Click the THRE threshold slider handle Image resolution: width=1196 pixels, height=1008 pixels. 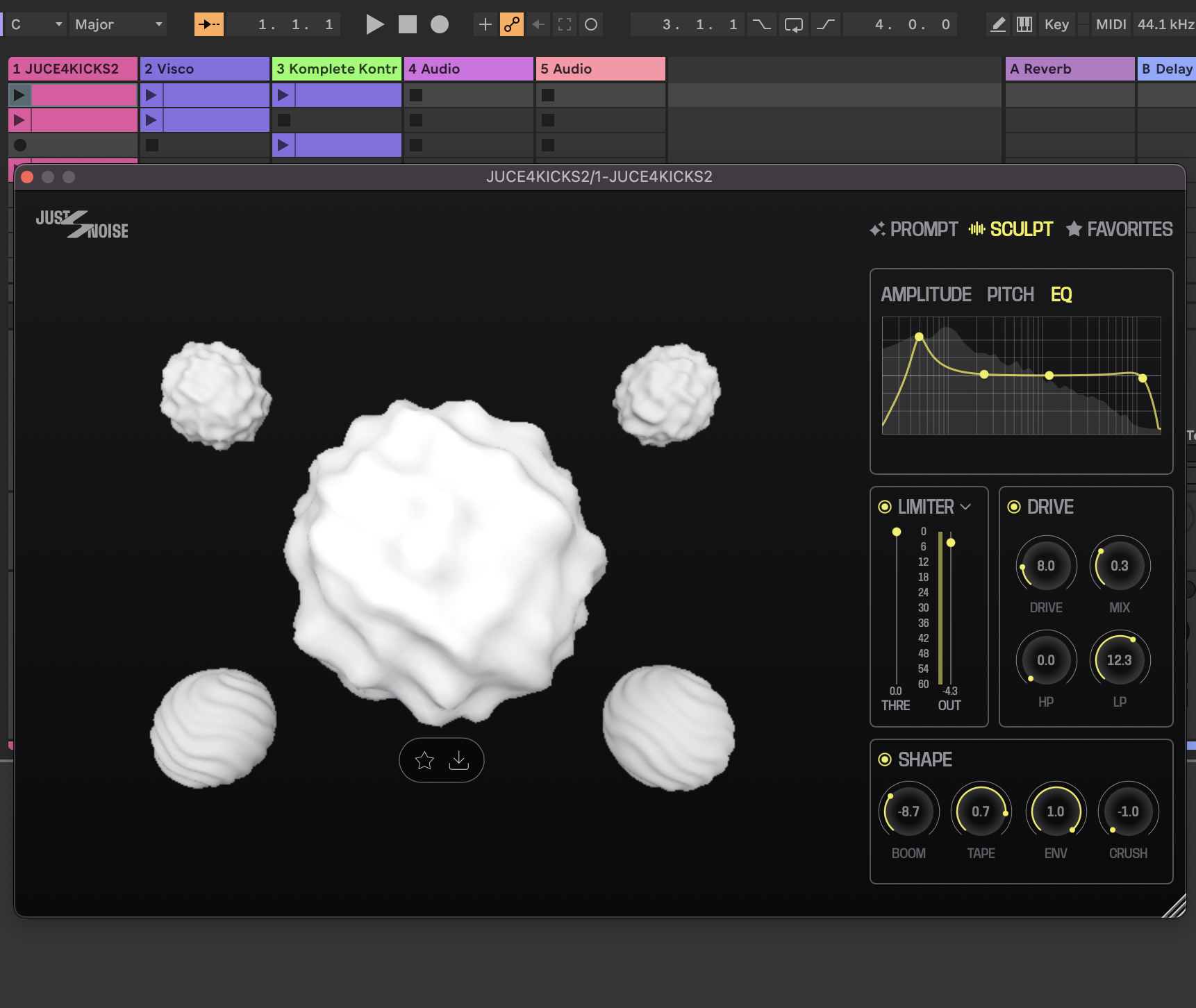pos(897,532)
